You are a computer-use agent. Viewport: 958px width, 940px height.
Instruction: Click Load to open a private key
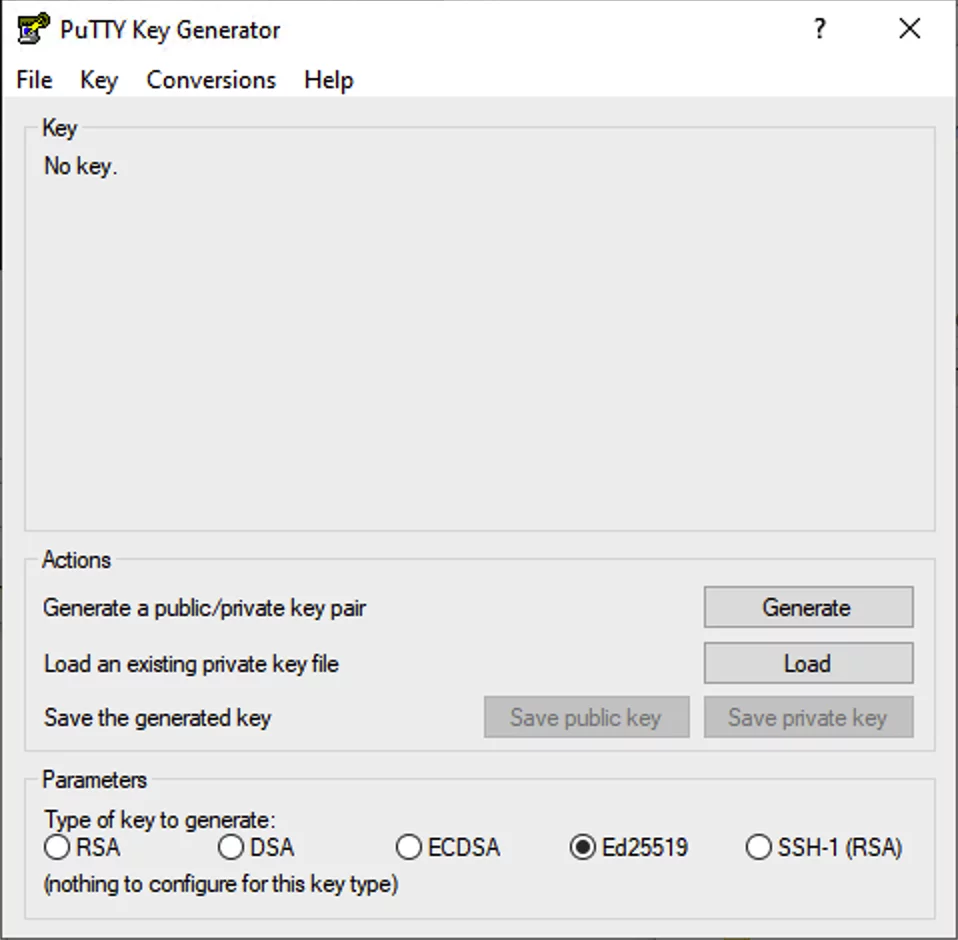tap(808, 663)
